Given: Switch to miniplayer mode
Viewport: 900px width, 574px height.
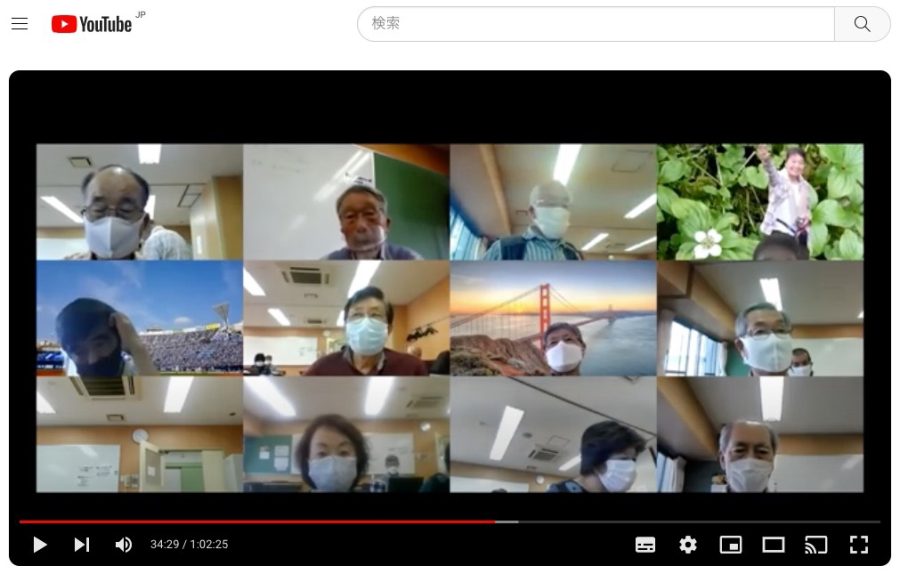Looking at the screenshot, I should (731, 544).
